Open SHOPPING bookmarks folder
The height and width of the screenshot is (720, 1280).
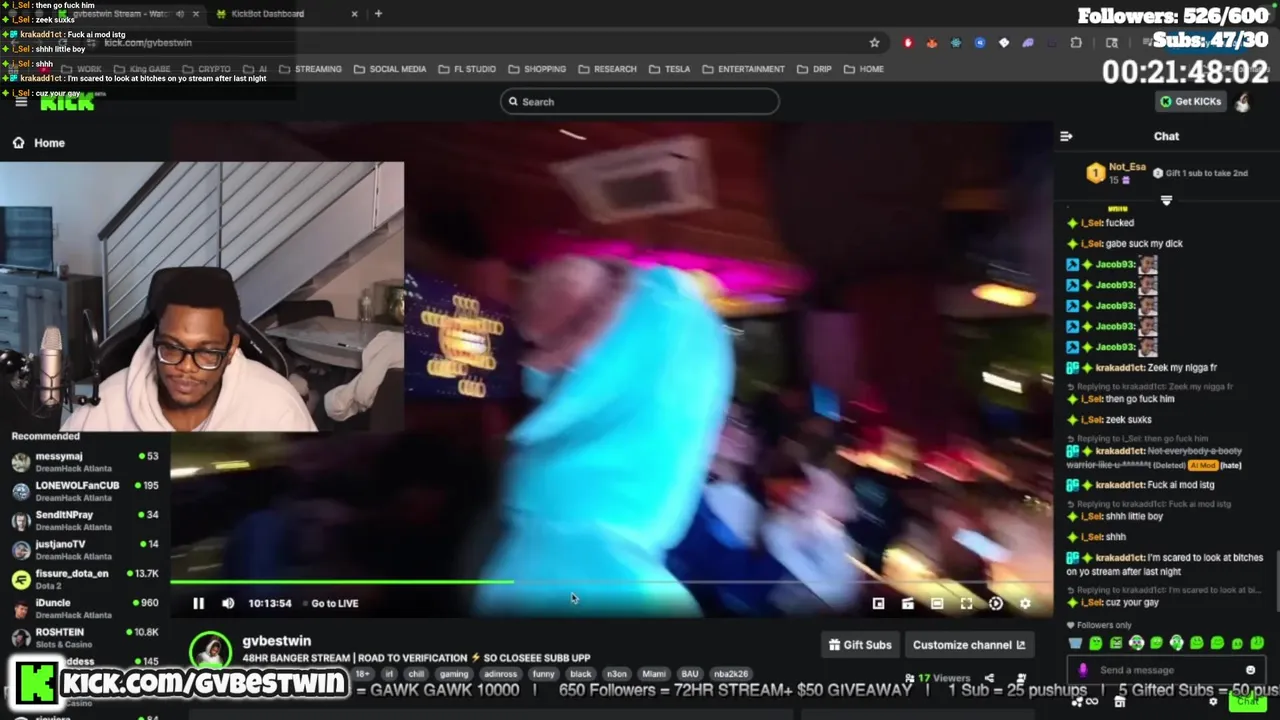537,69
